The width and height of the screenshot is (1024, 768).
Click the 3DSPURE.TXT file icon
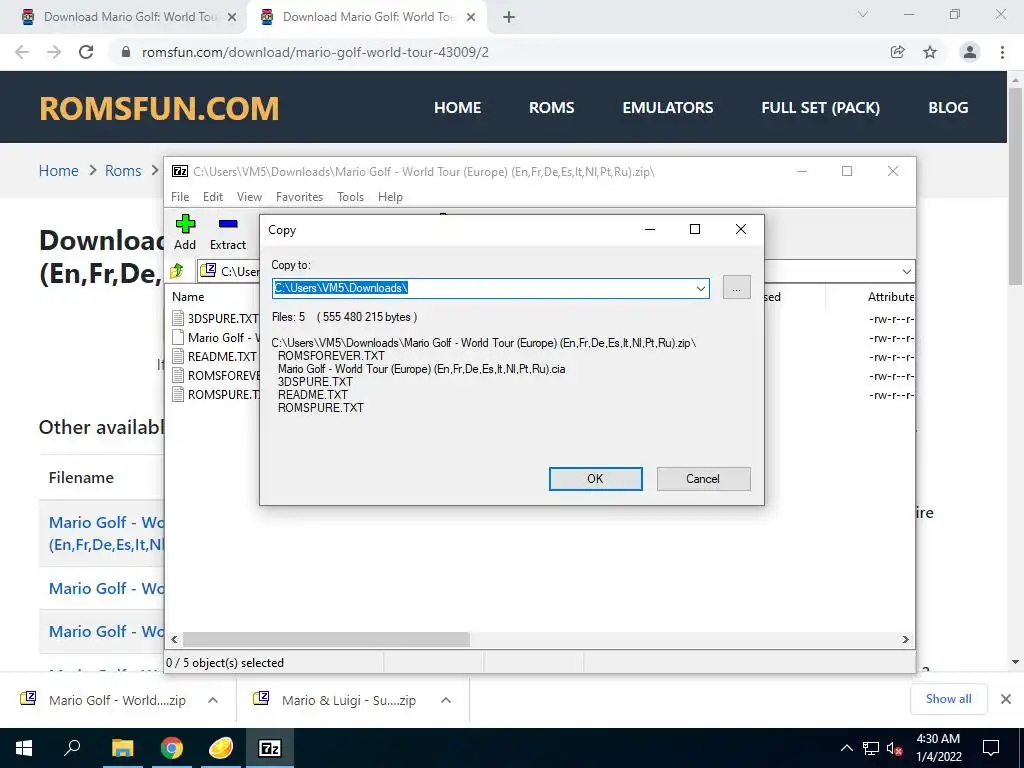[178, 318]
